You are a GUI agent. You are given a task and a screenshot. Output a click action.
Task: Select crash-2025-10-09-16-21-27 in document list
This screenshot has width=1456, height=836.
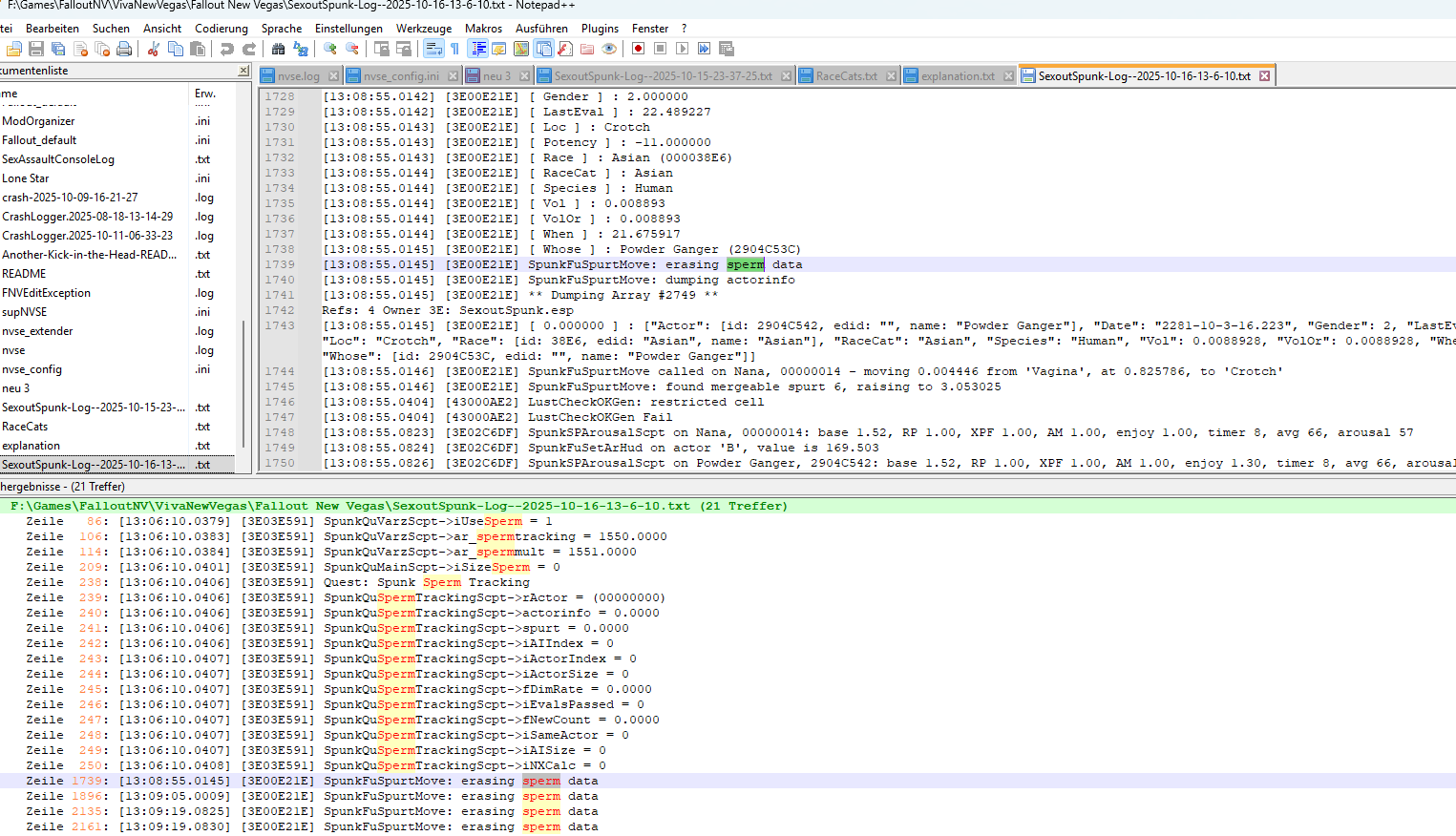tap(70, 198)
